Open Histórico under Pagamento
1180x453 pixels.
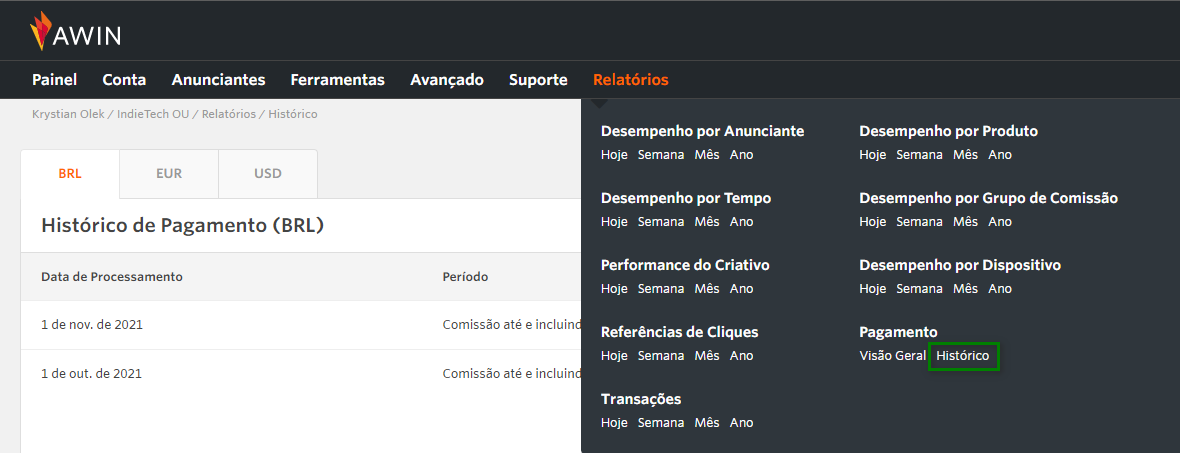point(963,356)
